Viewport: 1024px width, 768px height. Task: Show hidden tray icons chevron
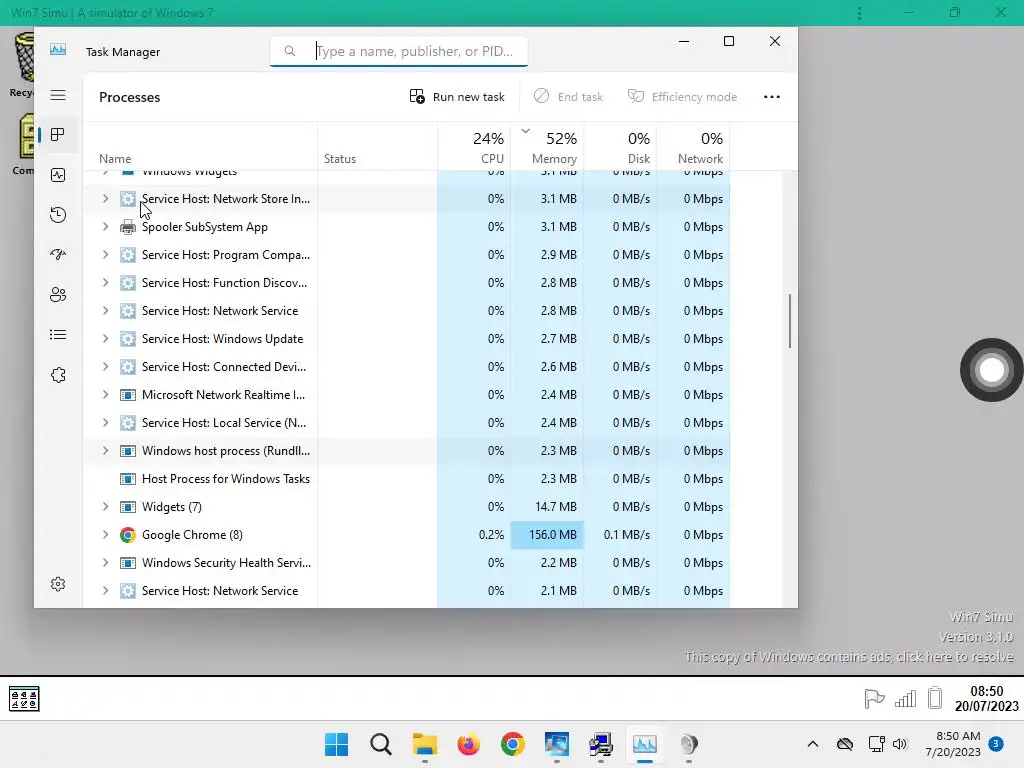pos(812,744)
